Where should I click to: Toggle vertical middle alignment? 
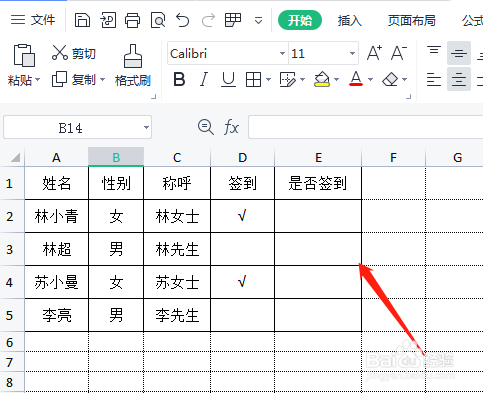pyautogui.click(x=459, y=53)
